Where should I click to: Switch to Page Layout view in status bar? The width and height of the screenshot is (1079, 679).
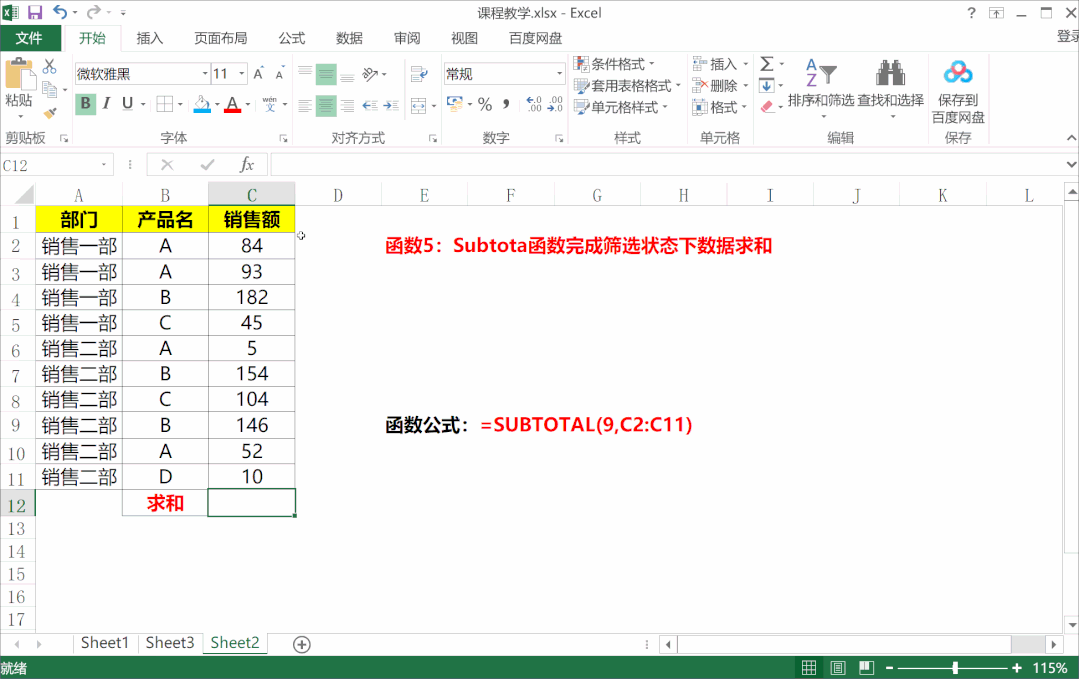(x=837, y=668)
